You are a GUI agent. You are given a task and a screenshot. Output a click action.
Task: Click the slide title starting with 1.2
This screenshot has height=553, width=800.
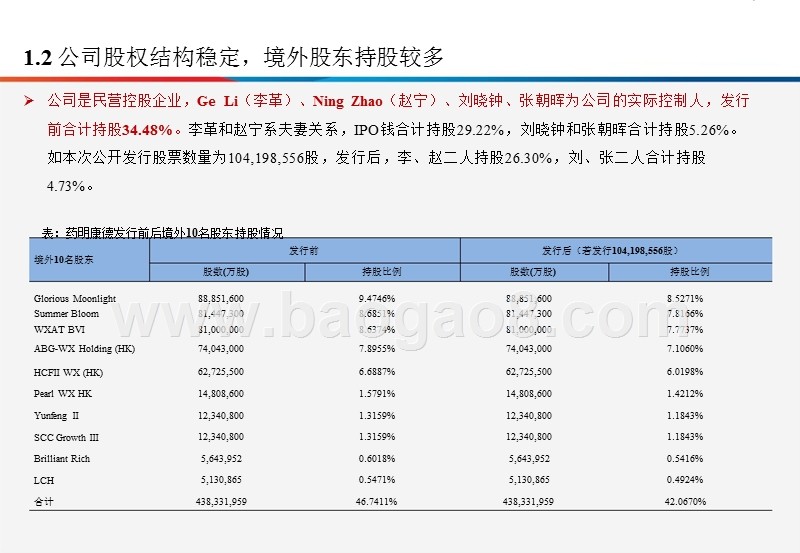[234, 57]
